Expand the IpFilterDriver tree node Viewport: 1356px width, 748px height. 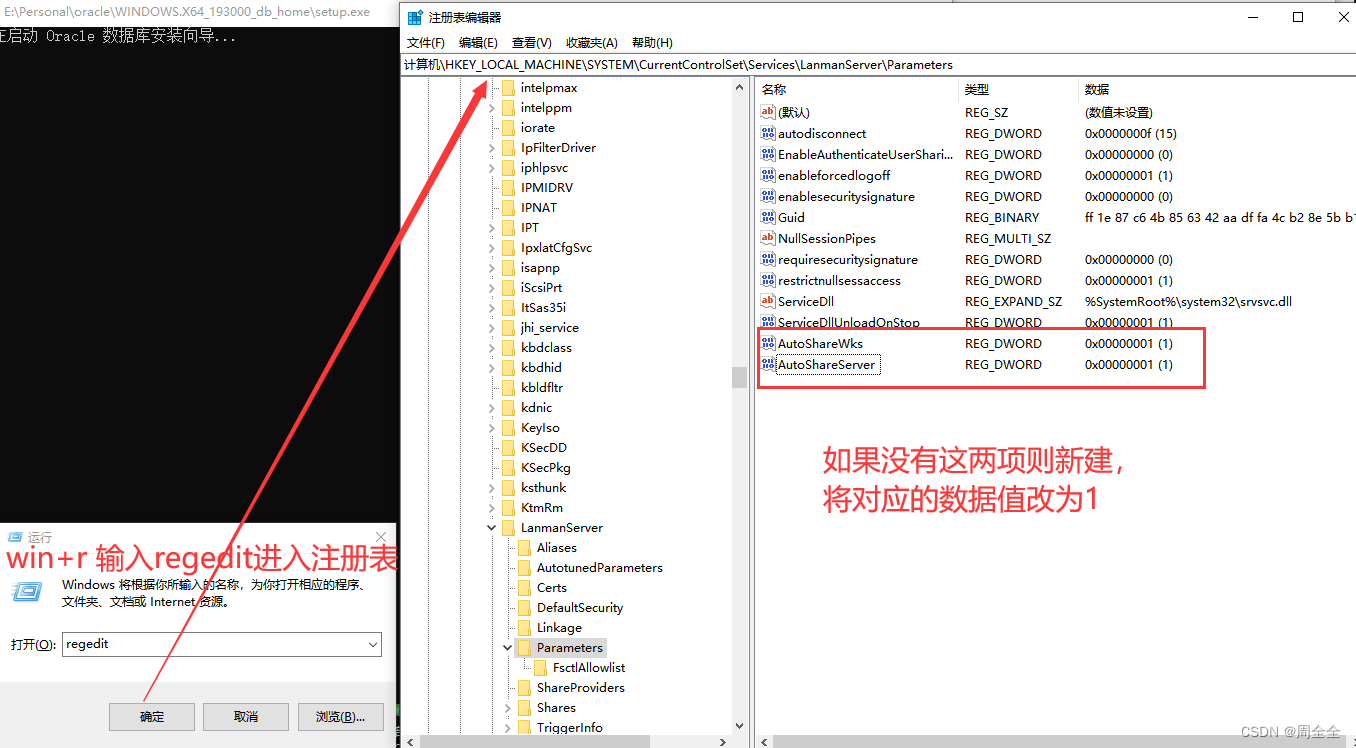pyautogui.click(x=491, y=148)
